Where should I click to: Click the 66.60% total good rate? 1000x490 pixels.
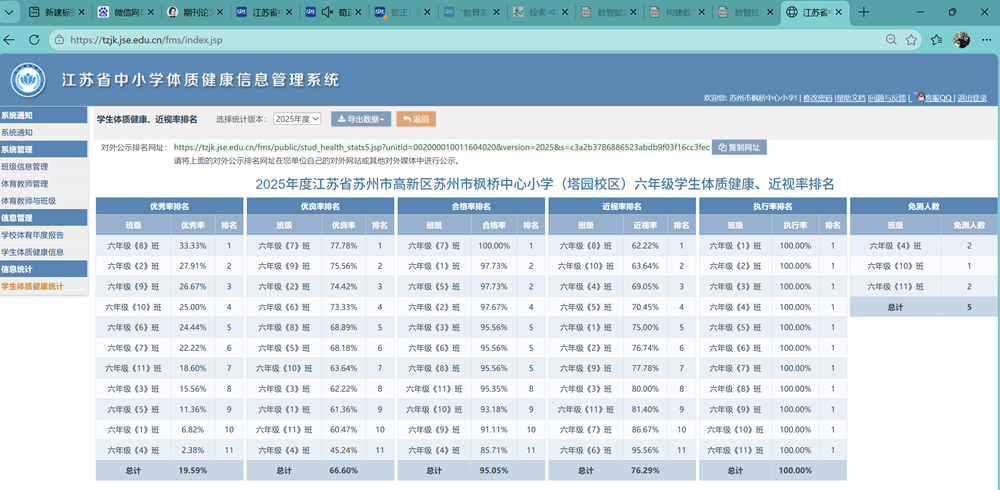click(343, 470)
